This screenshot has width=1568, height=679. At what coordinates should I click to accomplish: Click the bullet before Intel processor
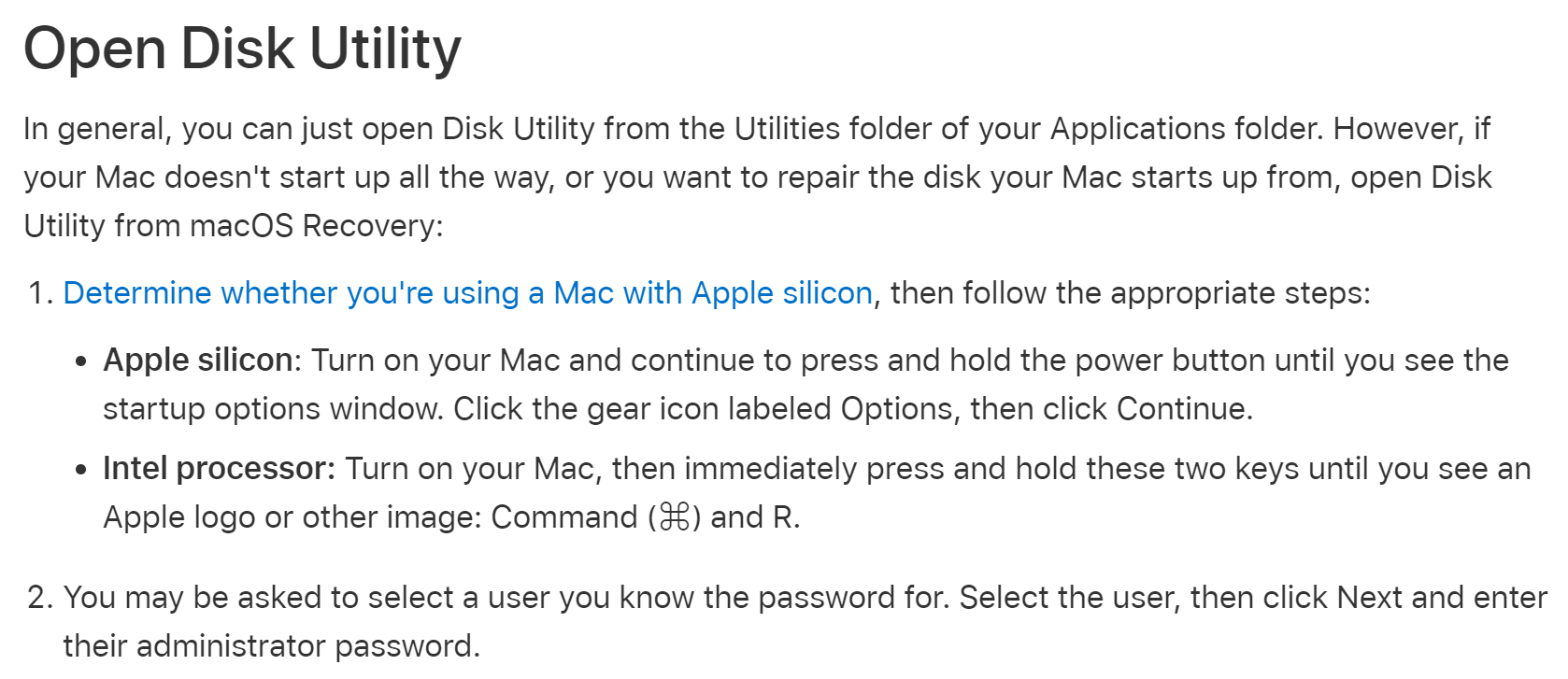tap(82, 470)
